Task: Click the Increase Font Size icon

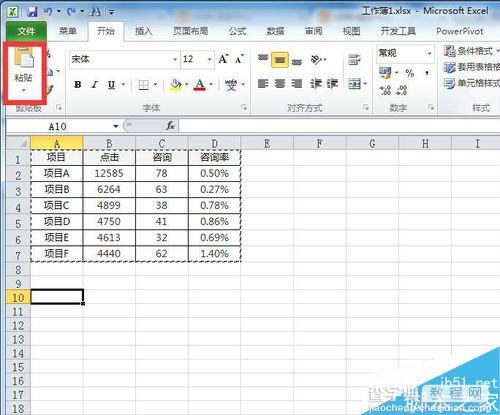Action: point(223,59)
